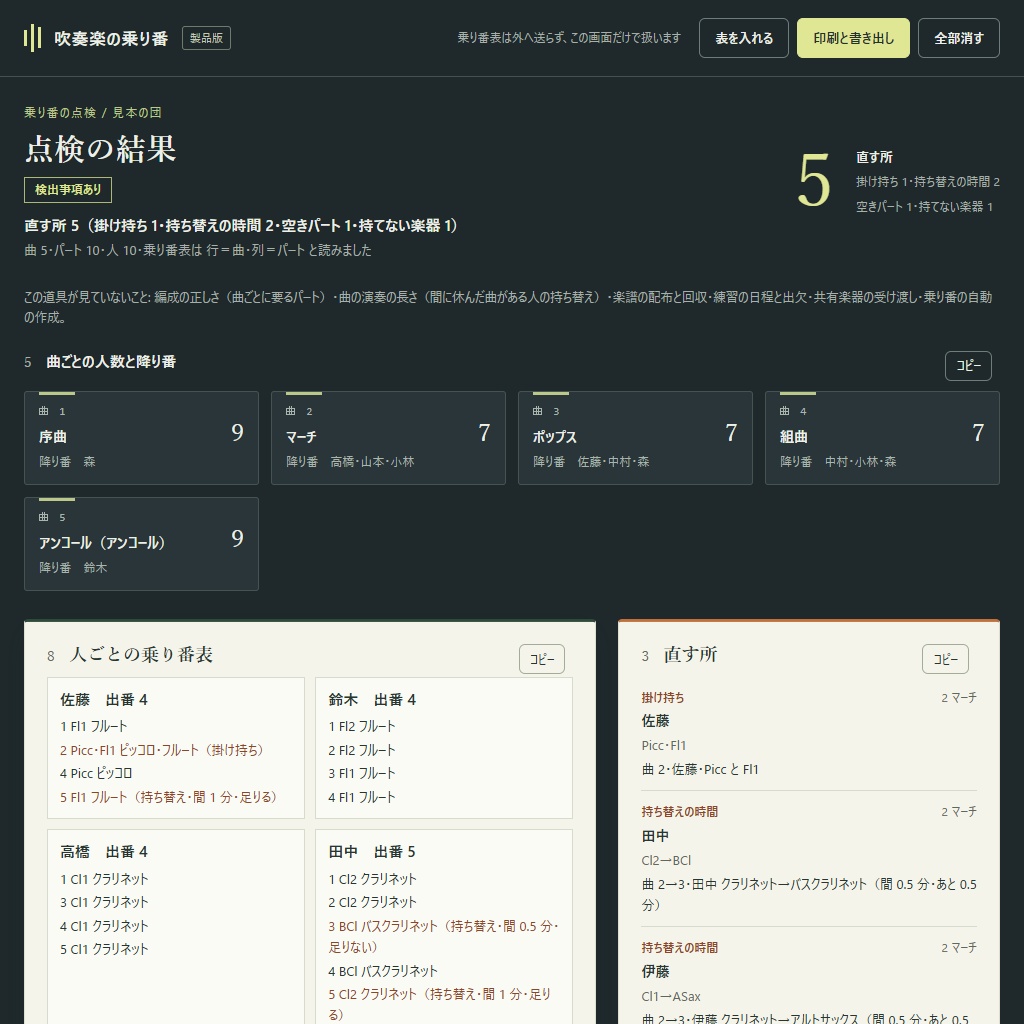Viewport: 1024px width, 1024px height.
Task: Select the ポップス song card
Action: coord(635,438)
